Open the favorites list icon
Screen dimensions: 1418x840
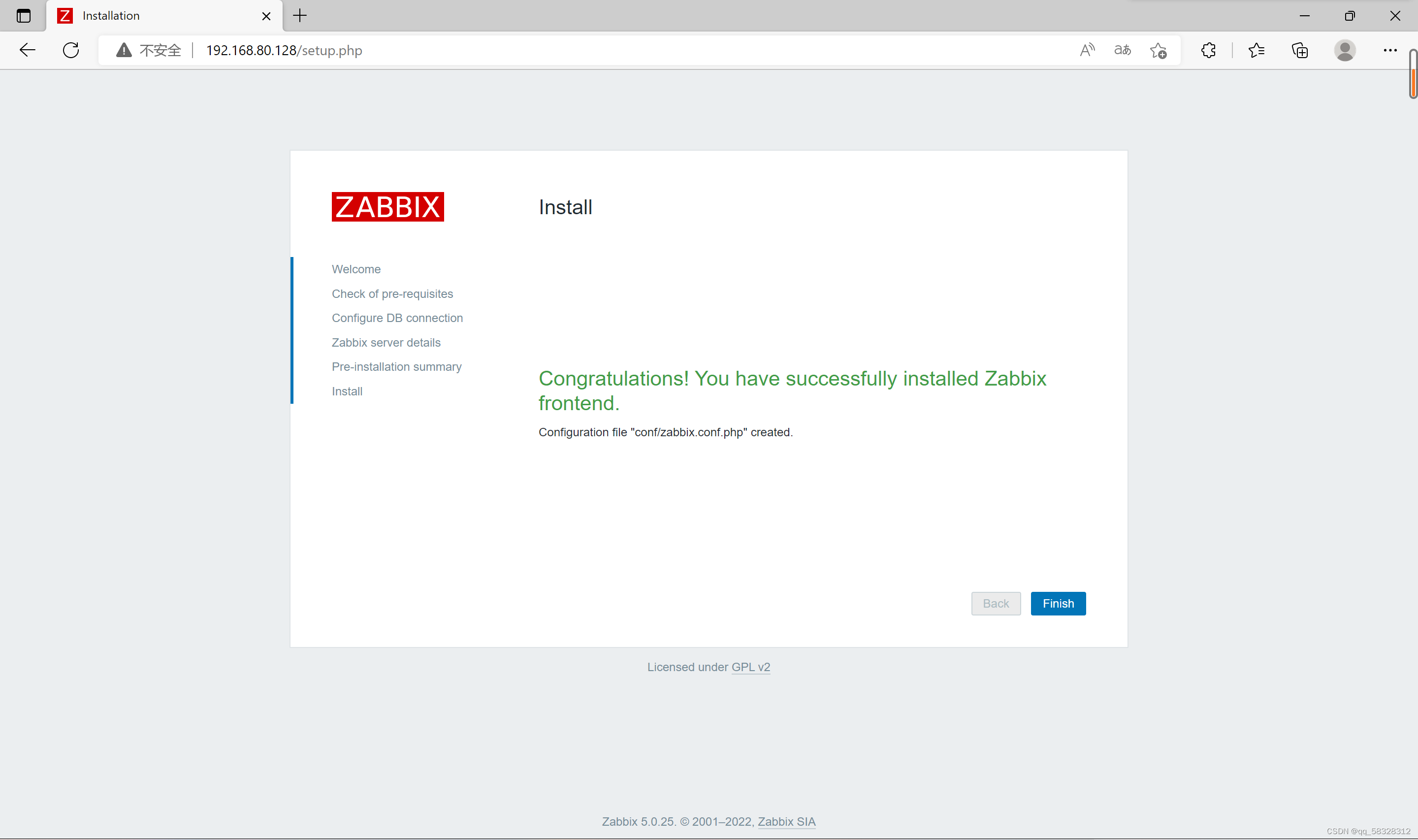[x=1256, y=50]
